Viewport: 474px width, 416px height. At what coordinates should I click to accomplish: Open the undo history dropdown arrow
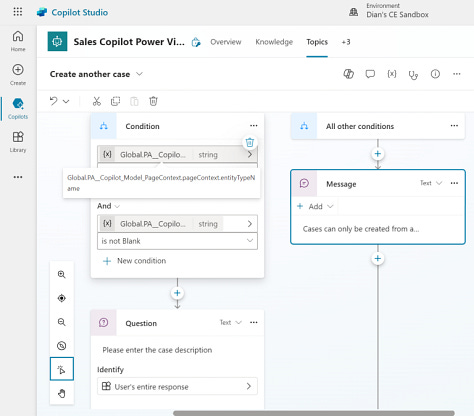pos(66,101)
